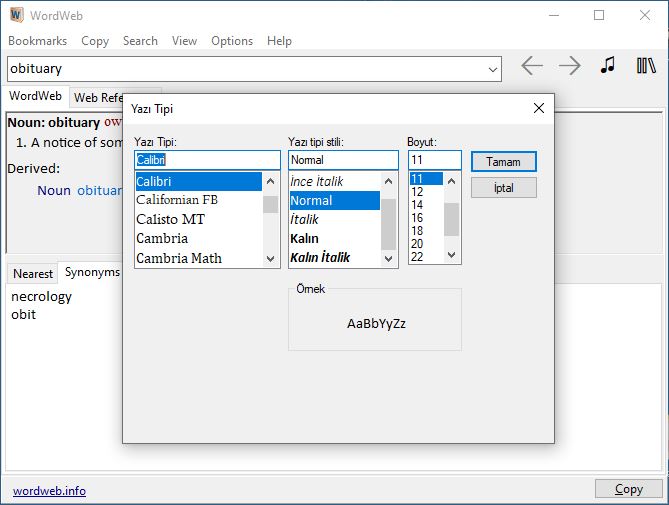The width and height of the screenshot is (669, 505).
Task: Select size 12
Action: coord(426,192)
